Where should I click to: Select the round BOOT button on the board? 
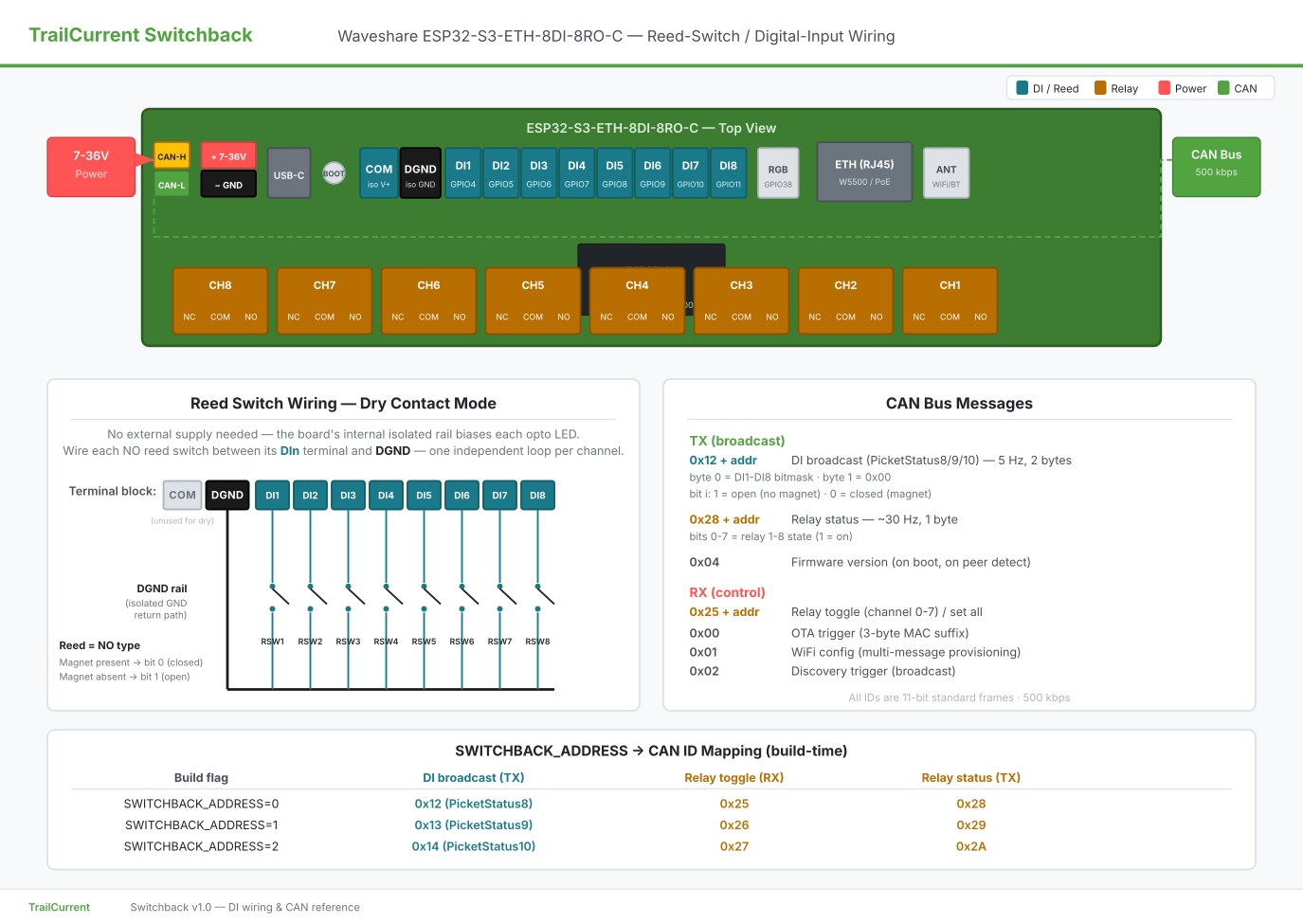(334, 173)
